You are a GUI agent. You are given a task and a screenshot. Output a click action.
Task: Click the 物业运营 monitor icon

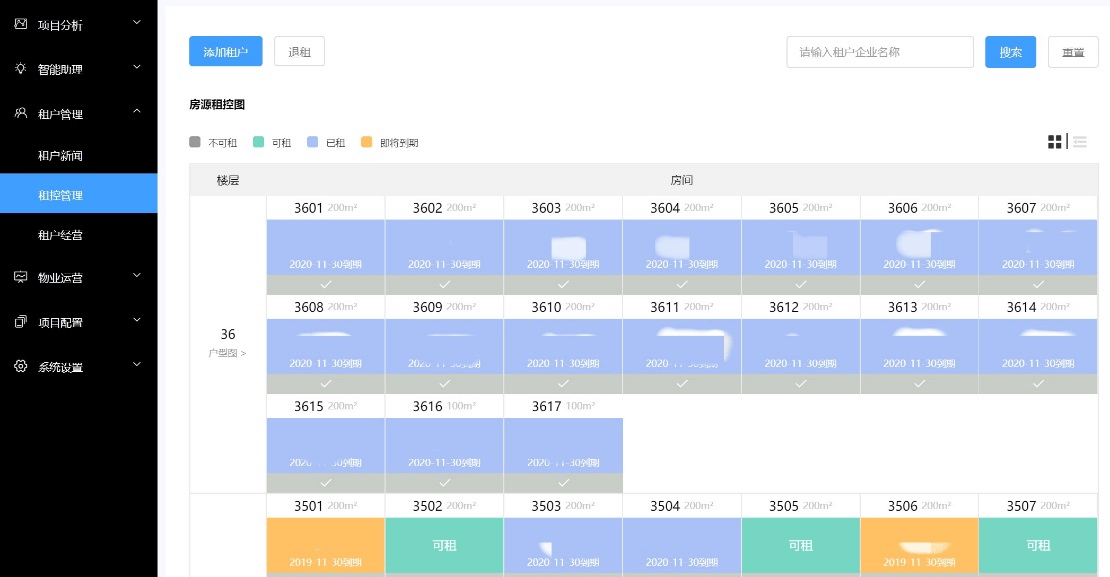(20, 277)
